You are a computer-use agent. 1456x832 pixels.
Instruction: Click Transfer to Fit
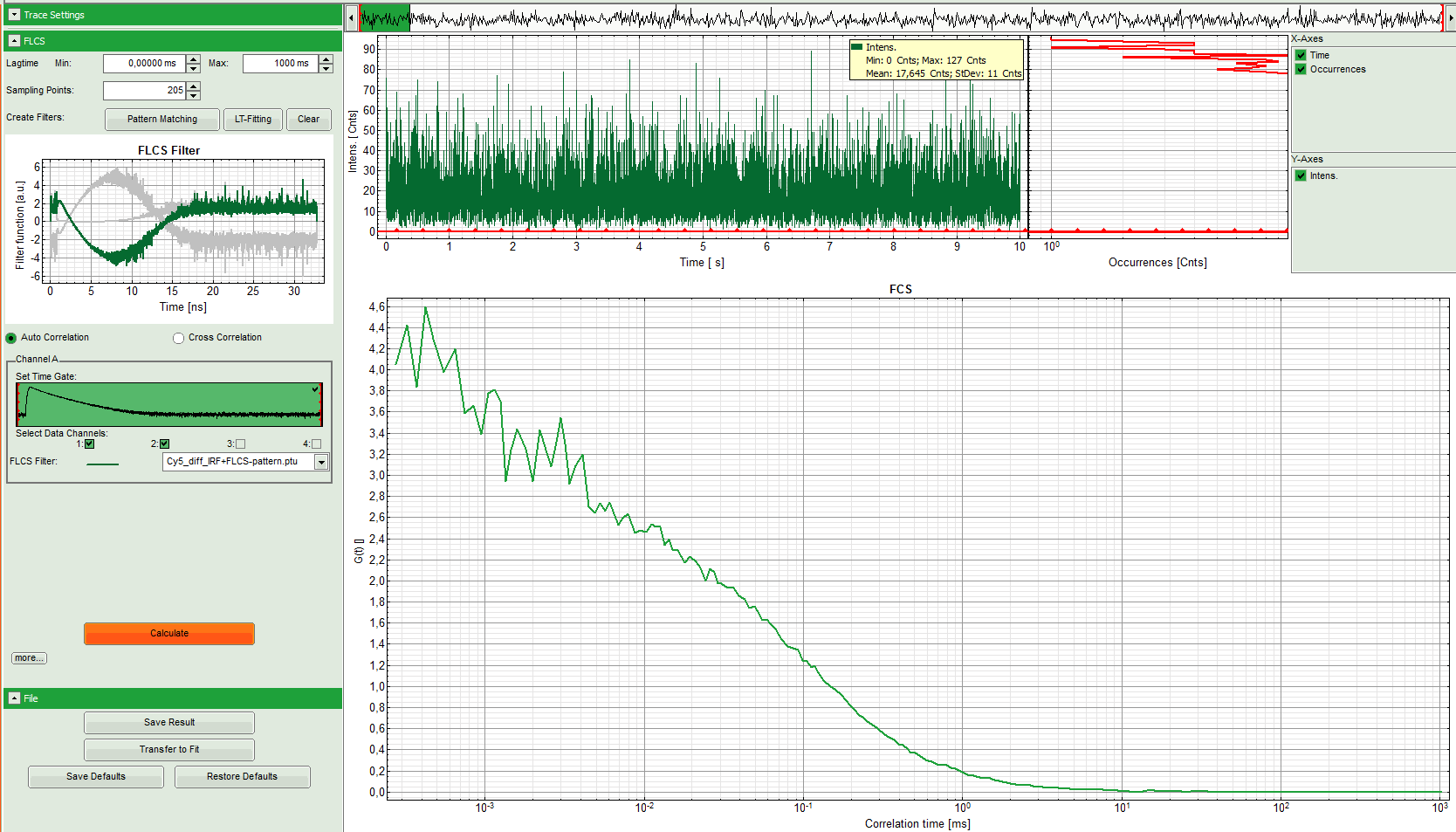click(x=169, y=750)
